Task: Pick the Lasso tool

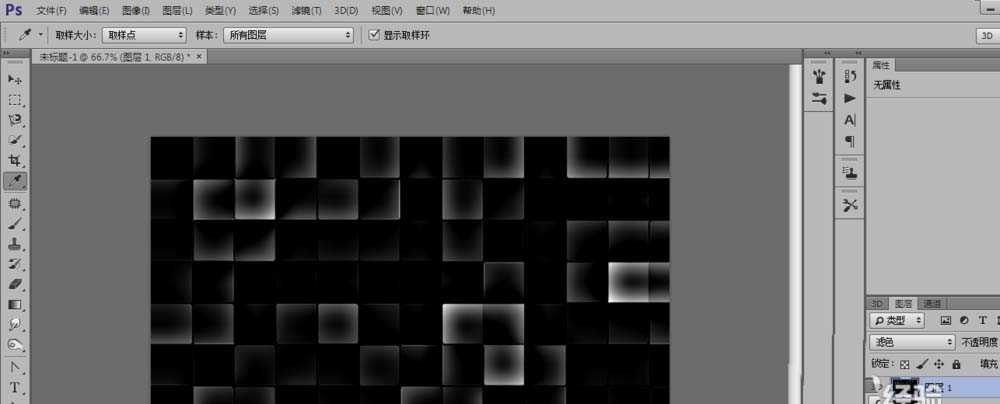Action: click(x=15, y=120)
